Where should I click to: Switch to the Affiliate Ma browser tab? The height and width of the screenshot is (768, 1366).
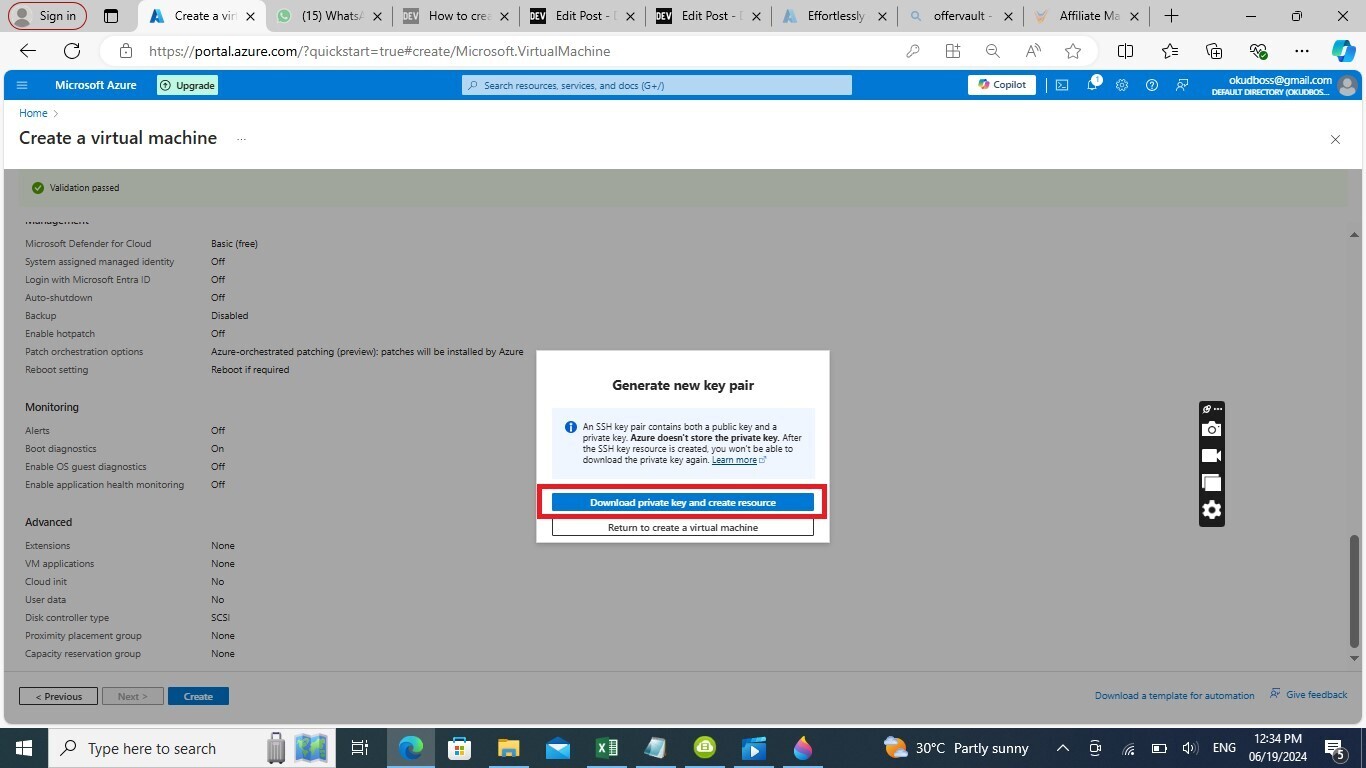1086,16
